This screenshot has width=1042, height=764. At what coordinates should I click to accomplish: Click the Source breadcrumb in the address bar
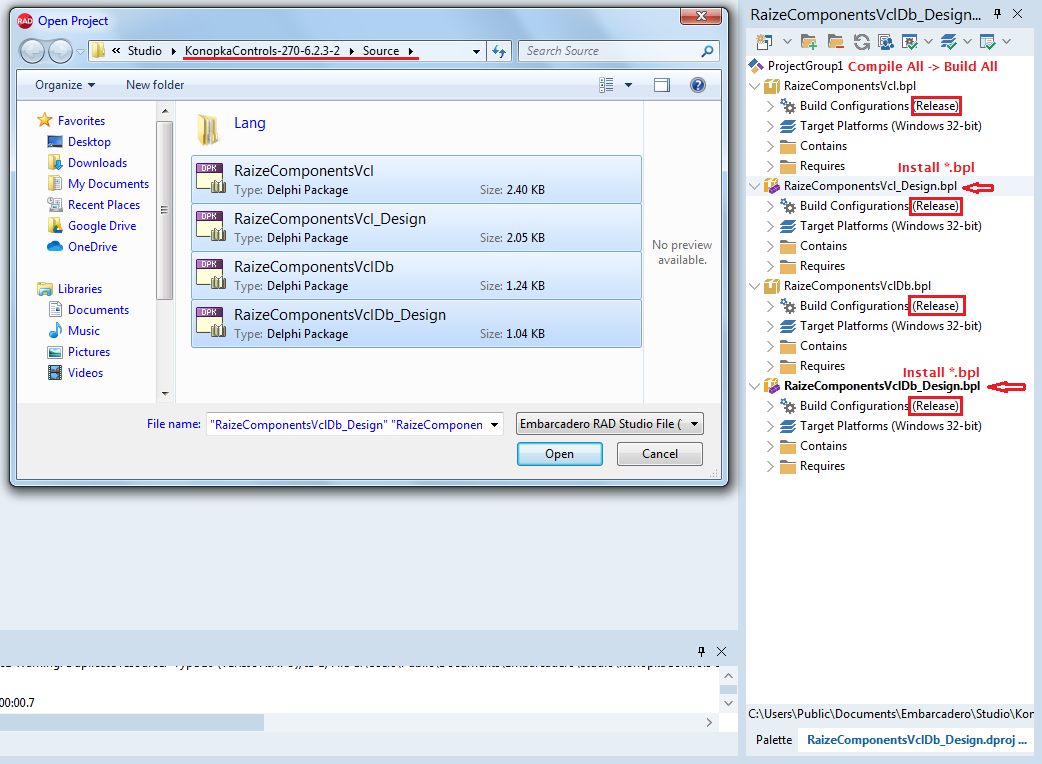(381, 51)
